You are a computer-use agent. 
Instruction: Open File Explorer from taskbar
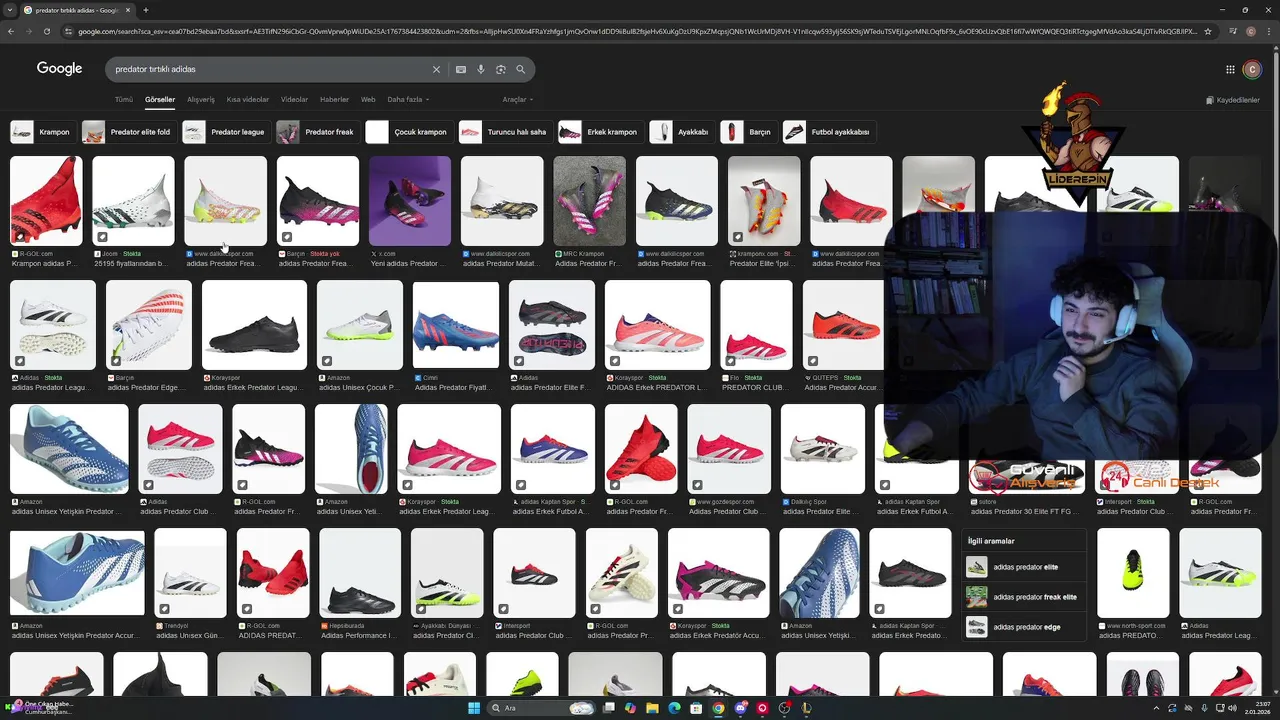(652, 708)
